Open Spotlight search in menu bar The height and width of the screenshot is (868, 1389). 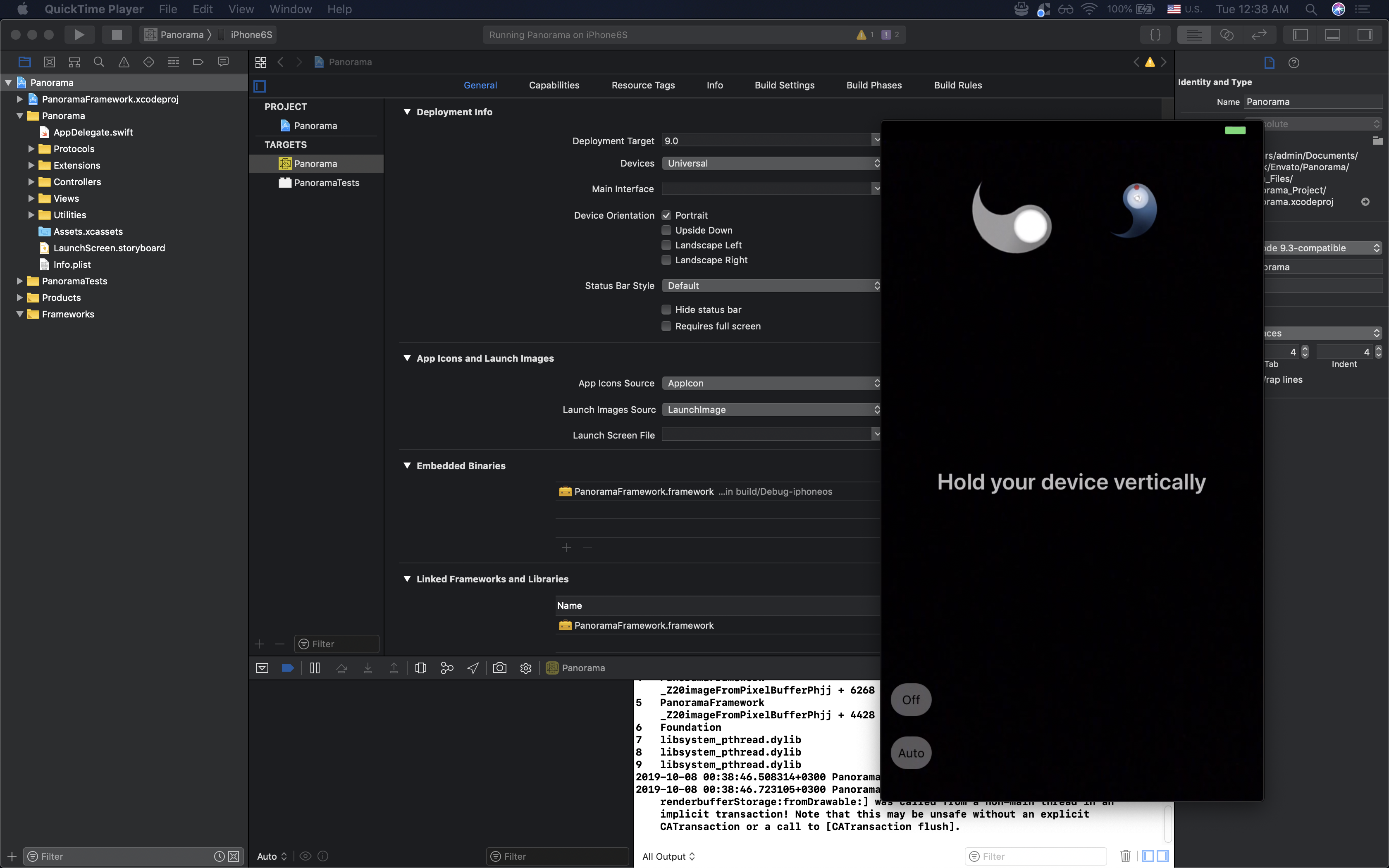click(1311, 9)
